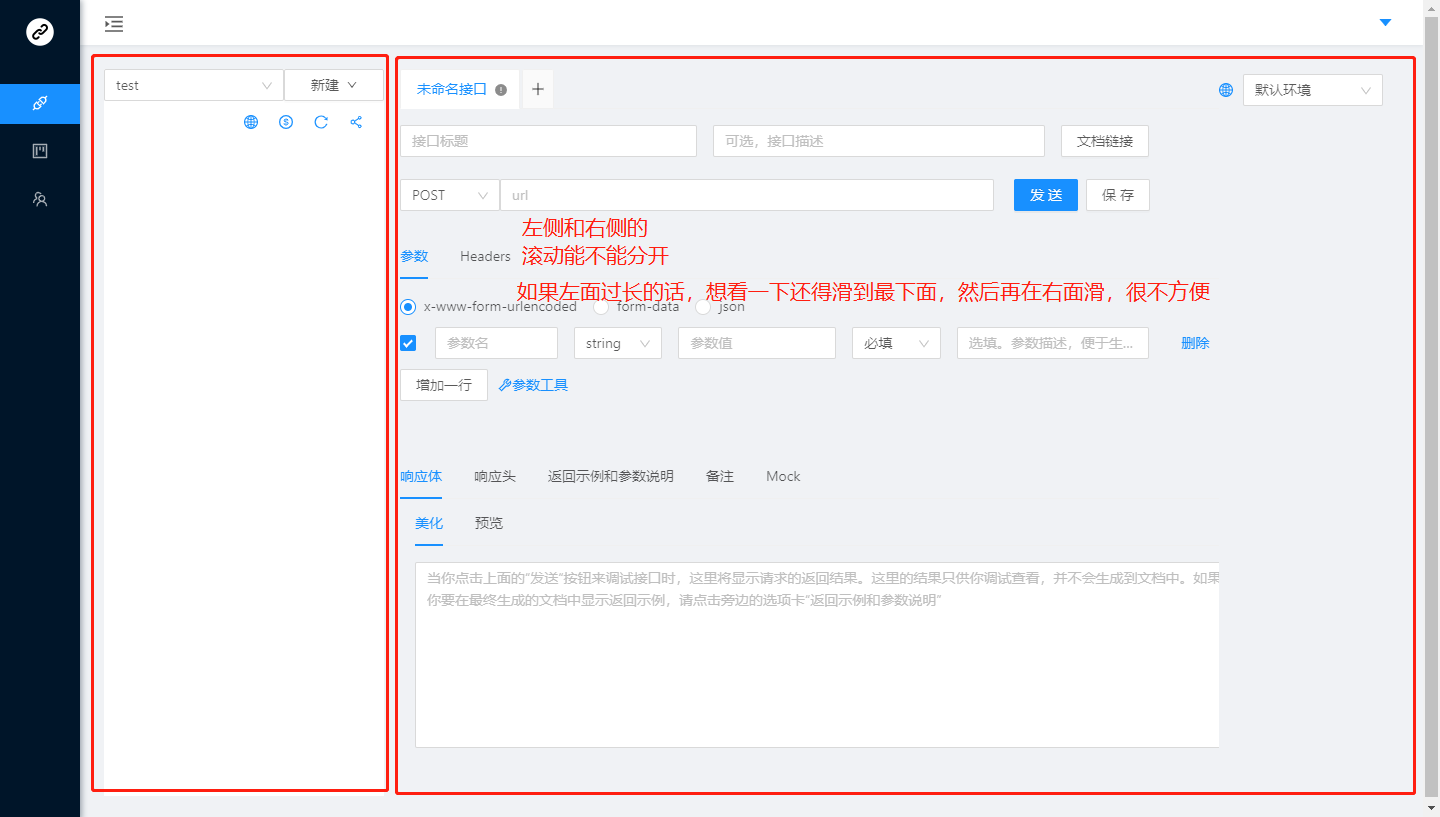Select the form-data radio option

pos(601,307)
